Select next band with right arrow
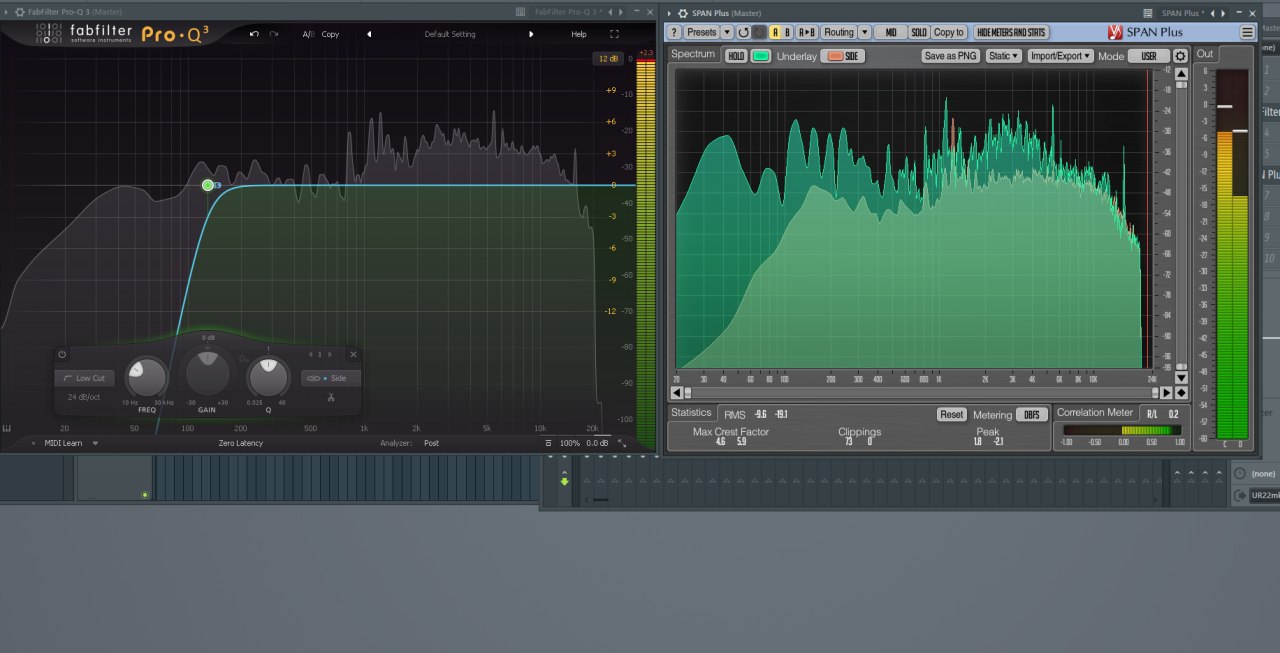 [x=330, y=355]
